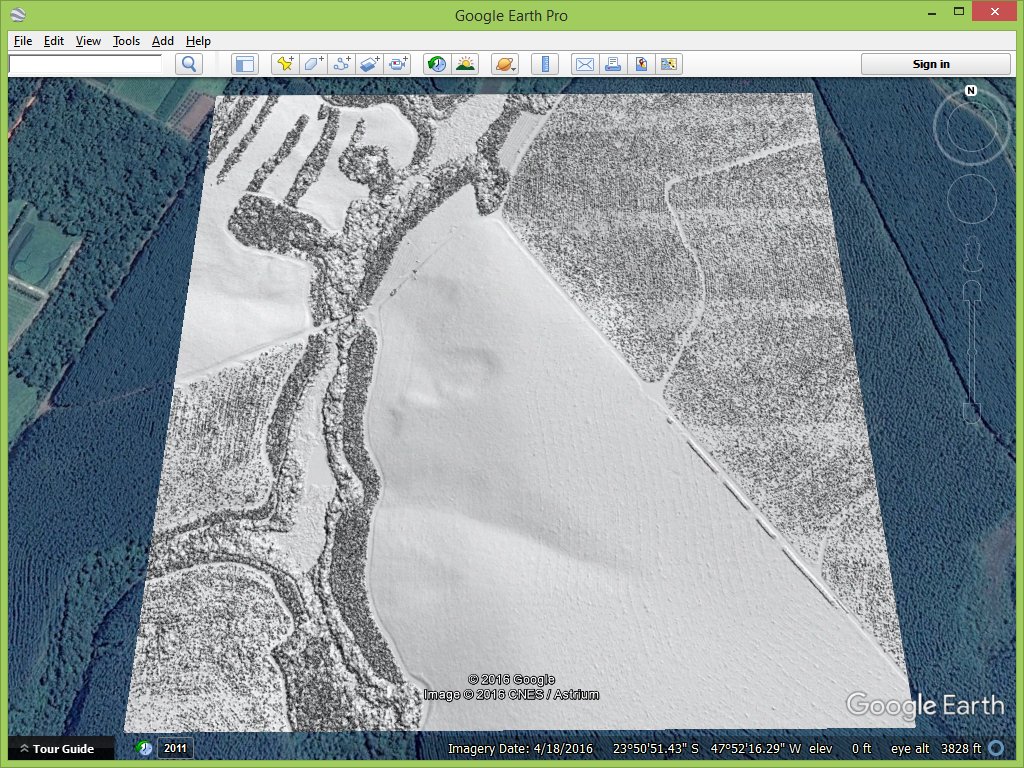The image size is (1024, 768).
Task: Click the Record a Tour icon
Action: pyautogui.click(x=398, y=64)
